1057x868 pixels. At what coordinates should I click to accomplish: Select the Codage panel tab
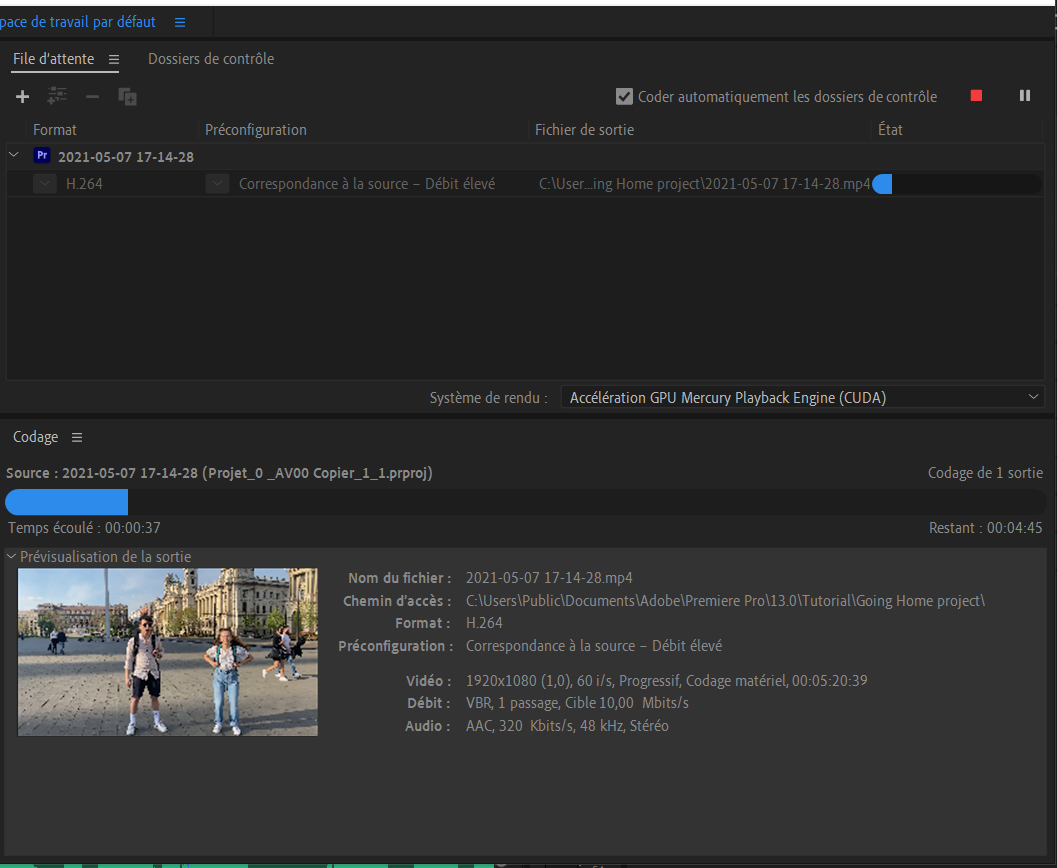click(36, 437)
